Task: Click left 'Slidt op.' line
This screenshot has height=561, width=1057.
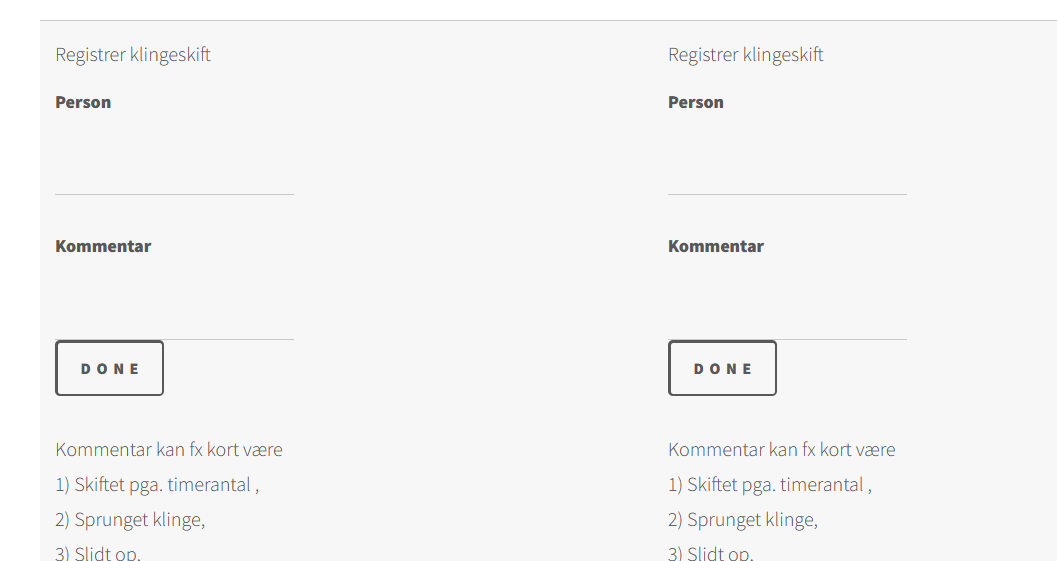Action: (98, 553)
